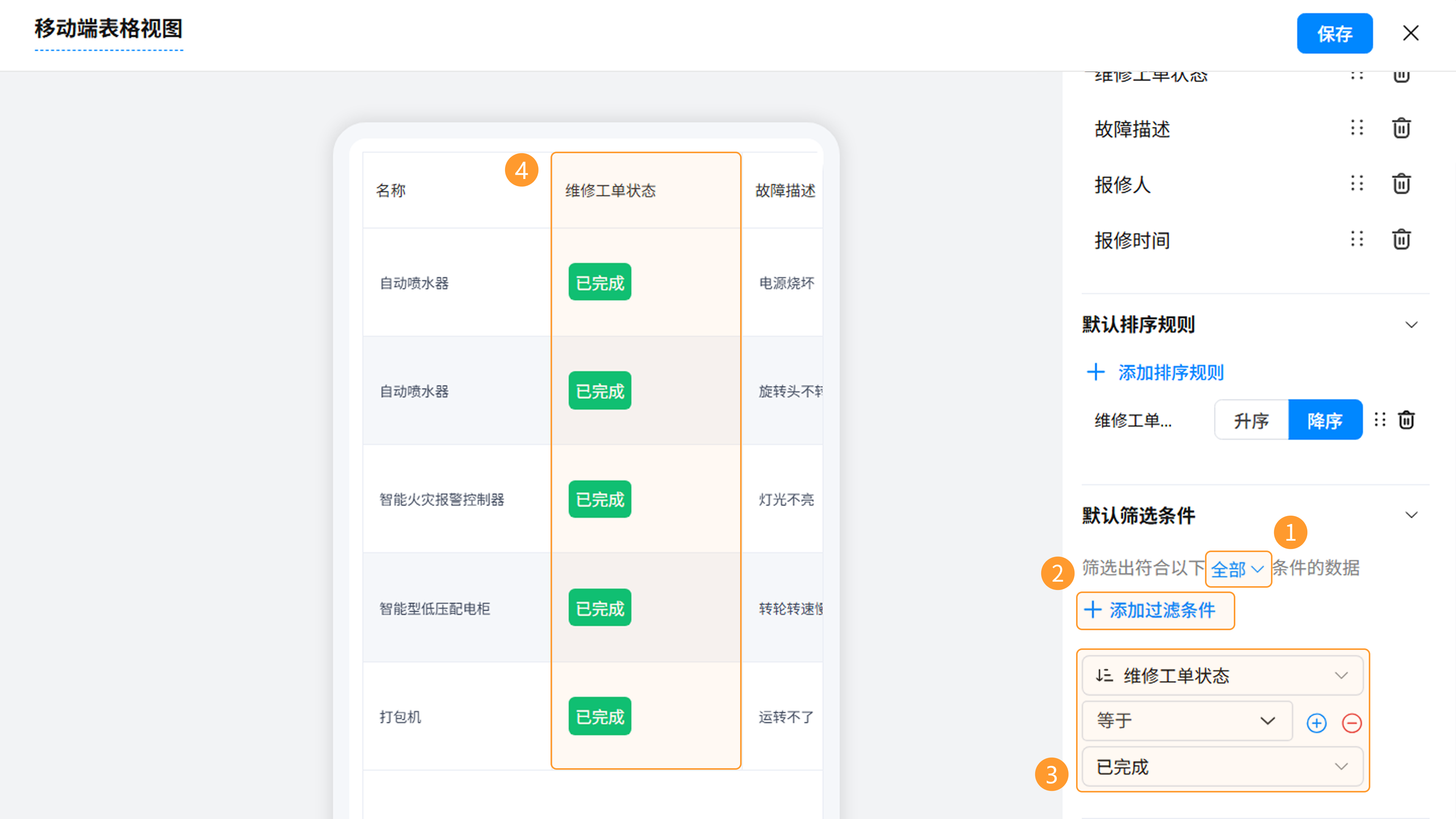The height and width of the screenshot is (819, 1456).
Task: Delete the 故障描述 field
Action: [x=1401, y=128]
